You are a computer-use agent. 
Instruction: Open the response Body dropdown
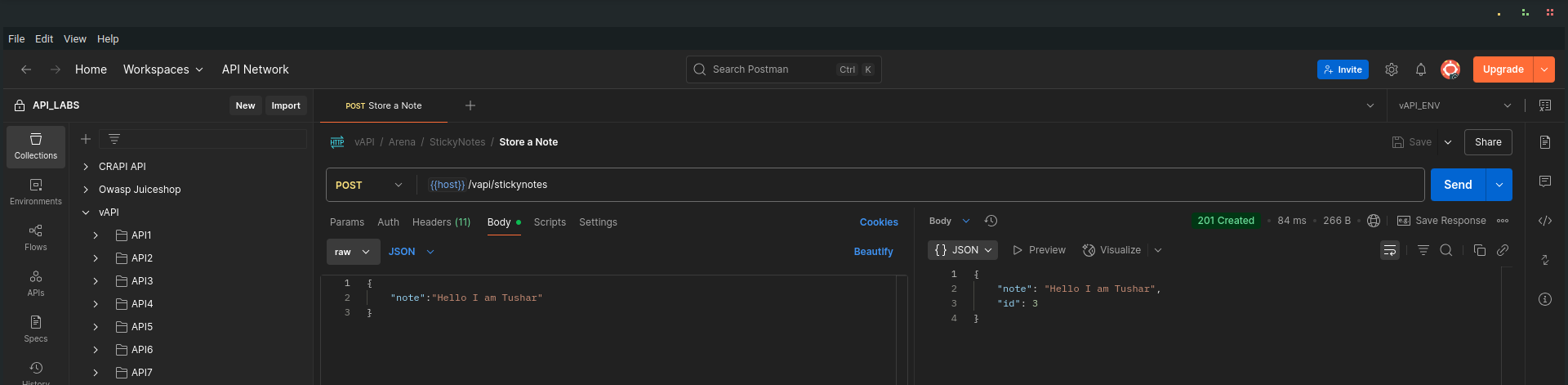pyautogui.click(x=950, y=221)
